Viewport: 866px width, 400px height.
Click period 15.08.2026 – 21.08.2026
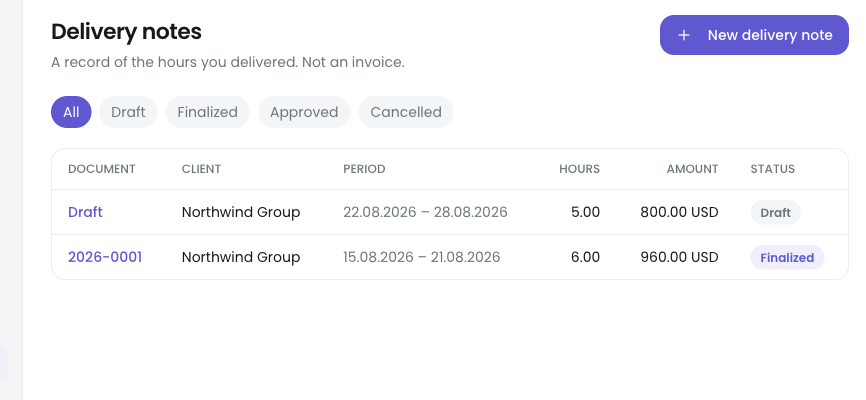(421, 257)
